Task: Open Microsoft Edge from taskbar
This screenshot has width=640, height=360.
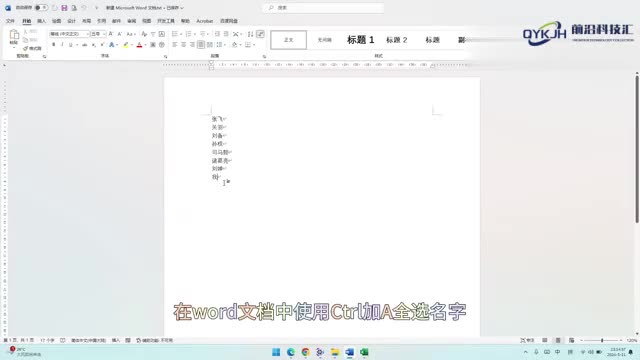Action: [x=291, y=352]
